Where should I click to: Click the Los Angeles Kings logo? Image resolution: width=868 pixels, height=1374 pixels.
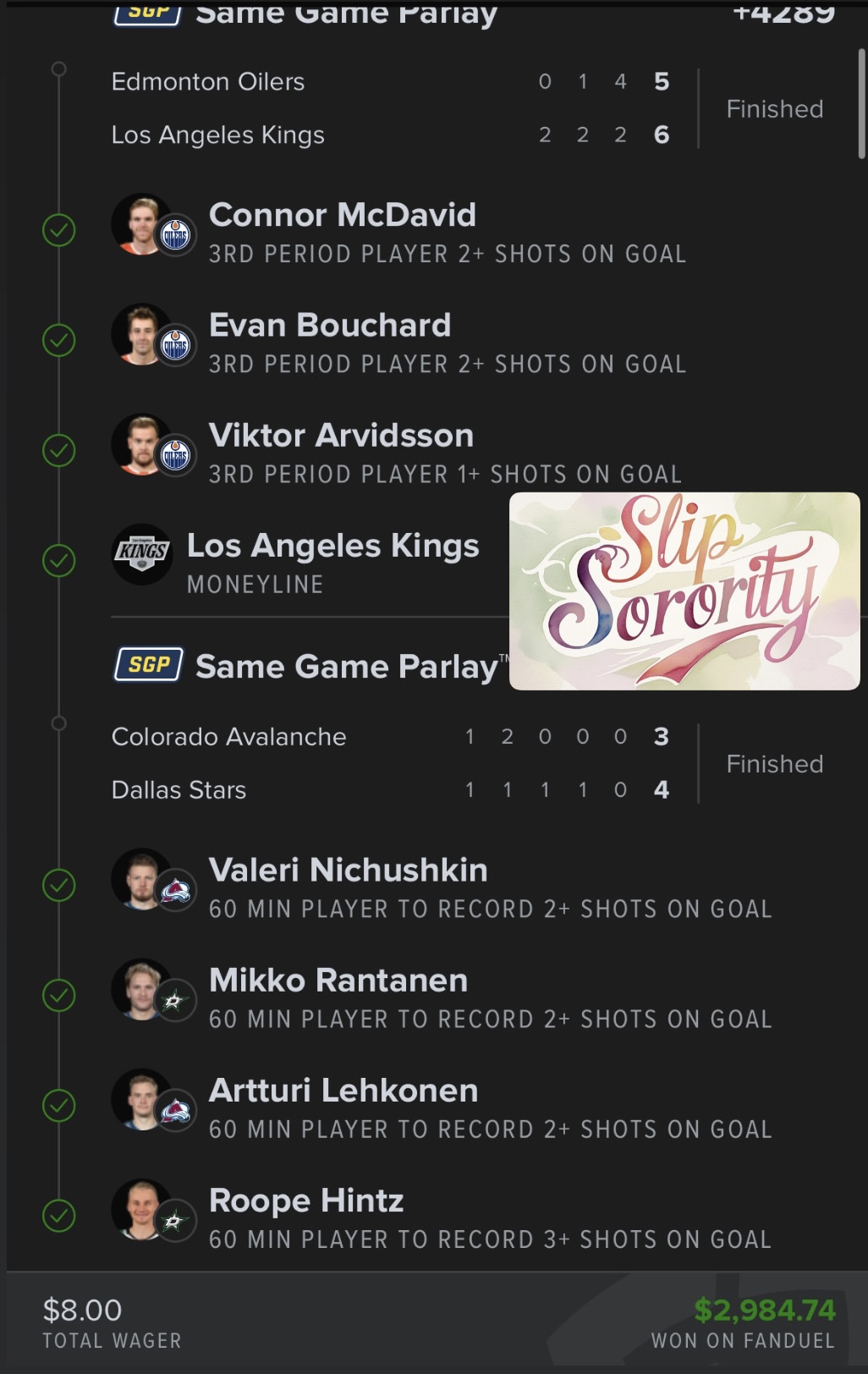[x=142, y=554]
